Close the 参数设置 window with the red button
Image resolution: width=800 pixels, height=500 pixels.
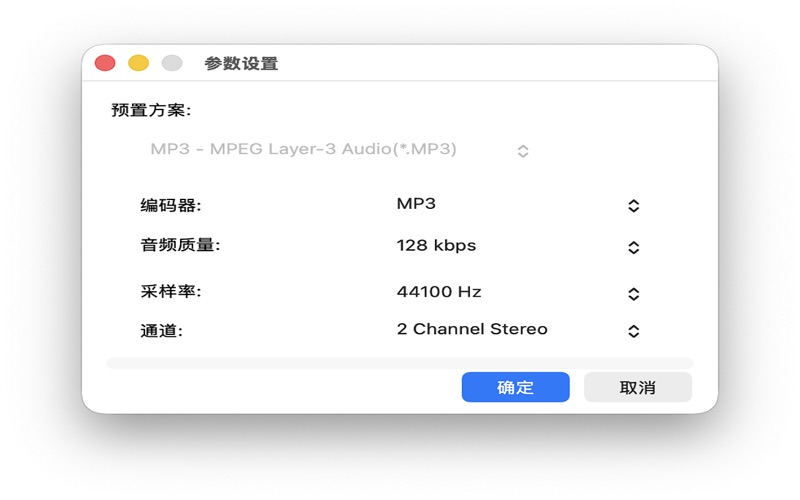[105, 63]
